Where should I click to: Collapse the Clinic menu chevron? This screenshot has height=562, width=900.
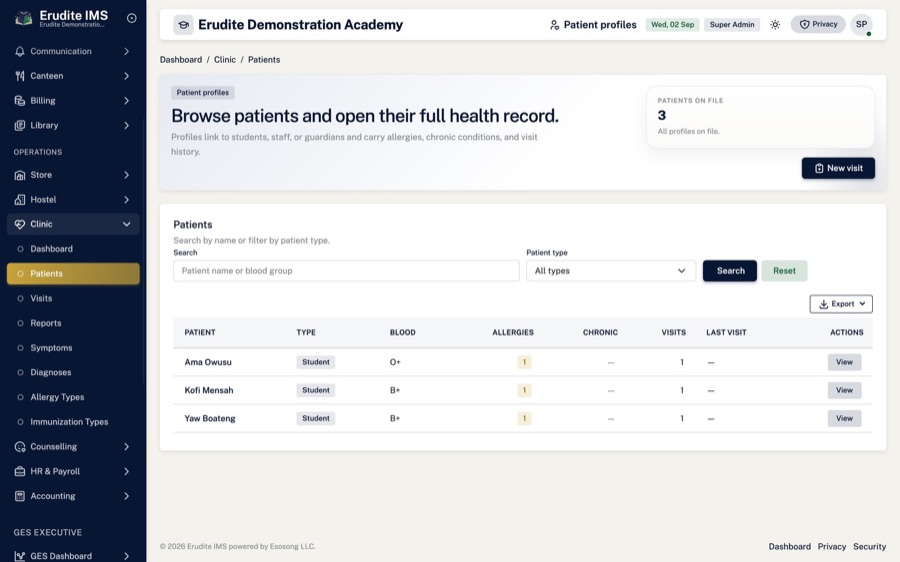(126, 224)
